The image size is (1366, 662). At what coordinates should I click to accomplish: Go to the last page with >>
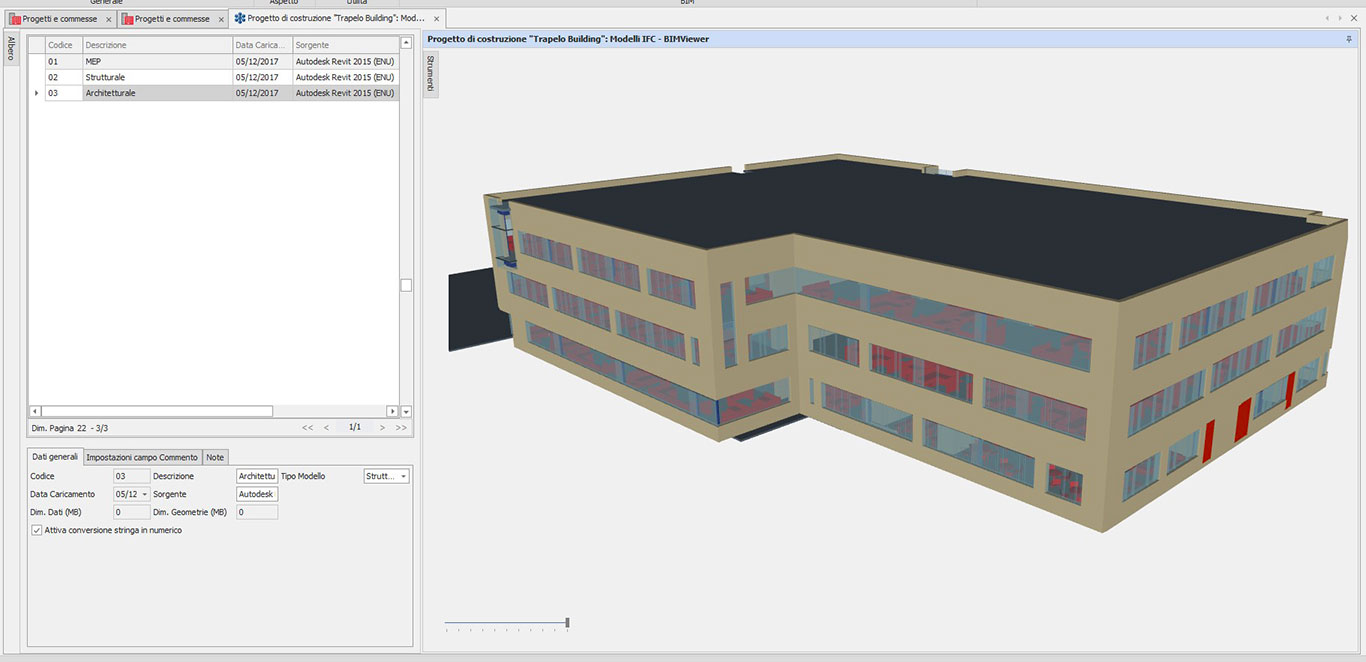pyautogui.click(x=401, y=427)
